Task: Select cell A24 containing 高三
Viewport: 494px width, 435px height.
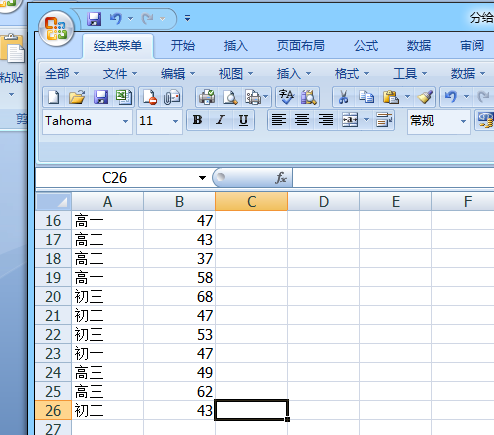Action: pos(107,372)
